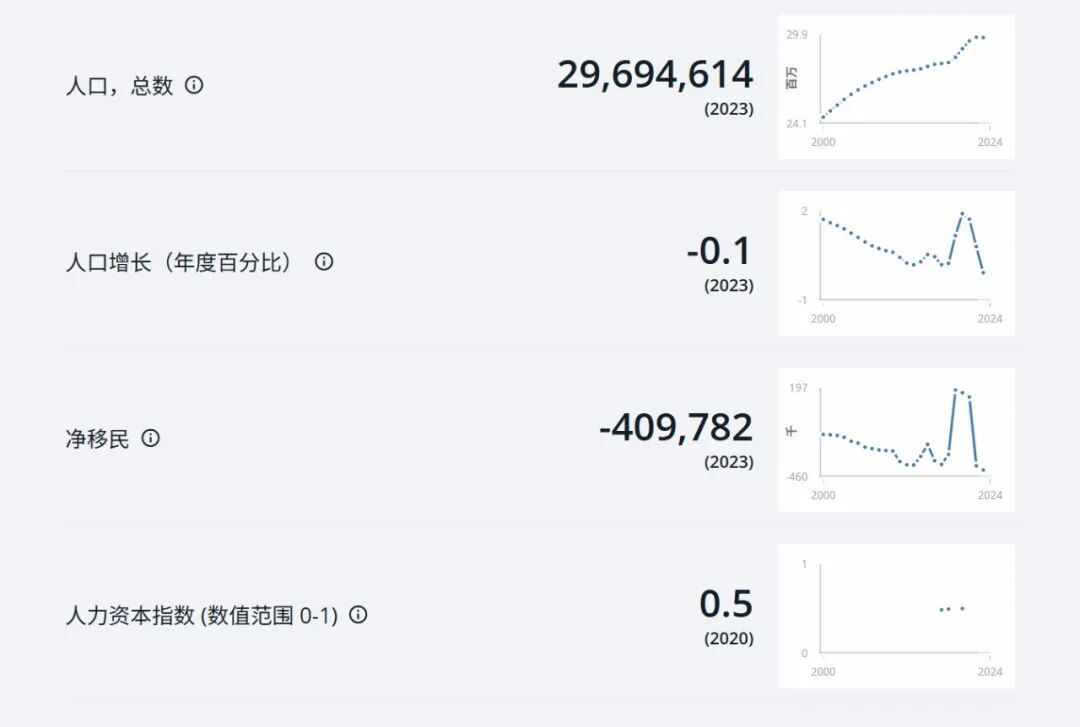Click the (2020) year label under 0.5
Image resolution: width=1080 pixels, height=727 pixels.
pos(729,638)
